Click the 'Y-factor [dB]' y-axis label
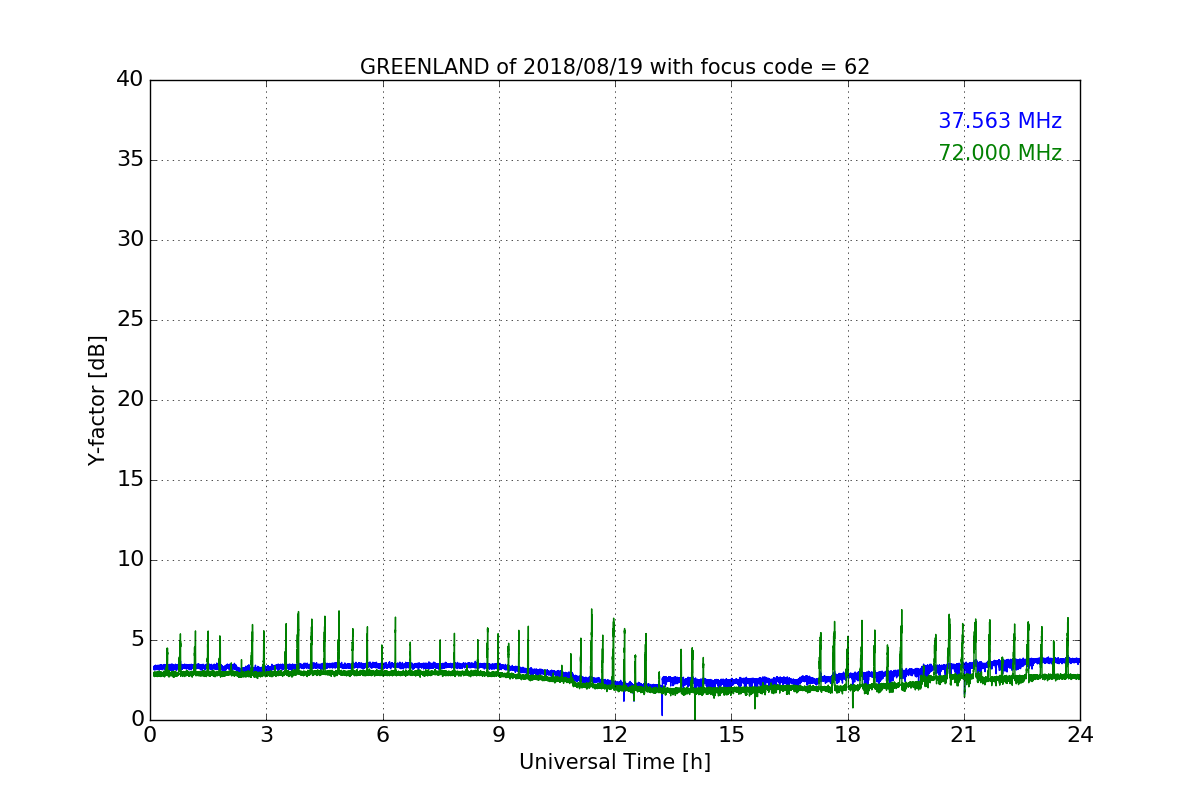This screenshot has height=800, width=1200. point(97,400)
